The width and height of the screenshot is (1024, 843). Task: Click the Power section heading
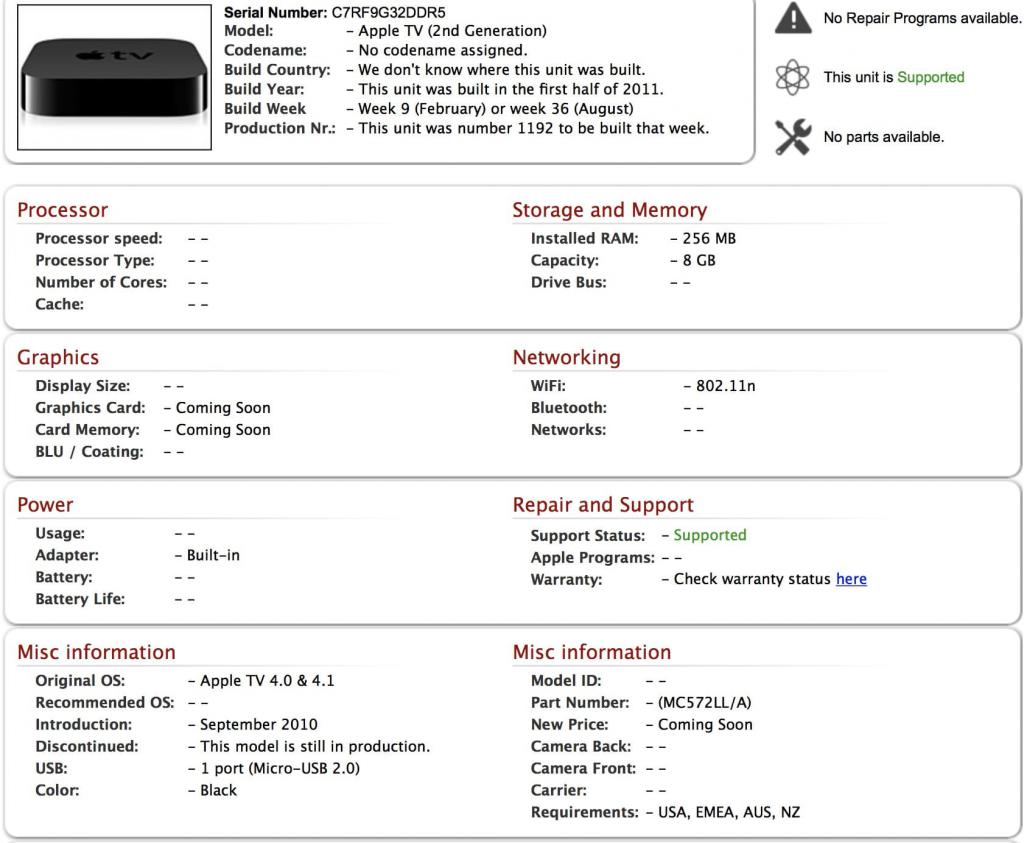pos(45,505)
